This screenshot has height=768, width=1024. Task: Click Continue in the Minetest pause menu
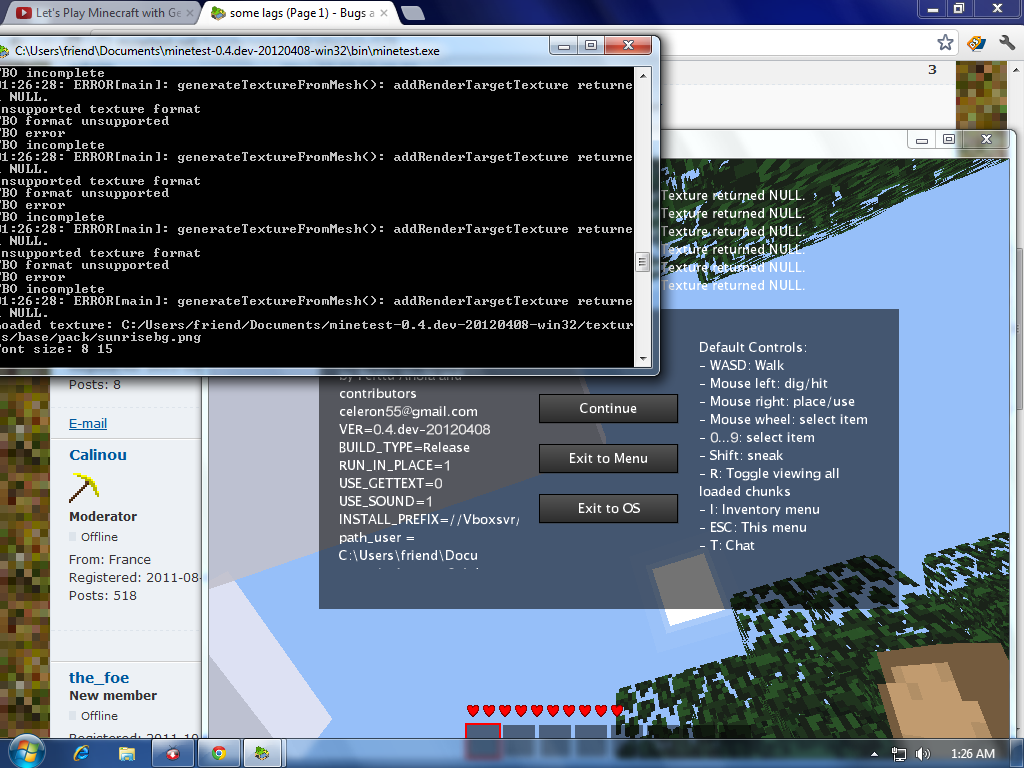[608, 408]
